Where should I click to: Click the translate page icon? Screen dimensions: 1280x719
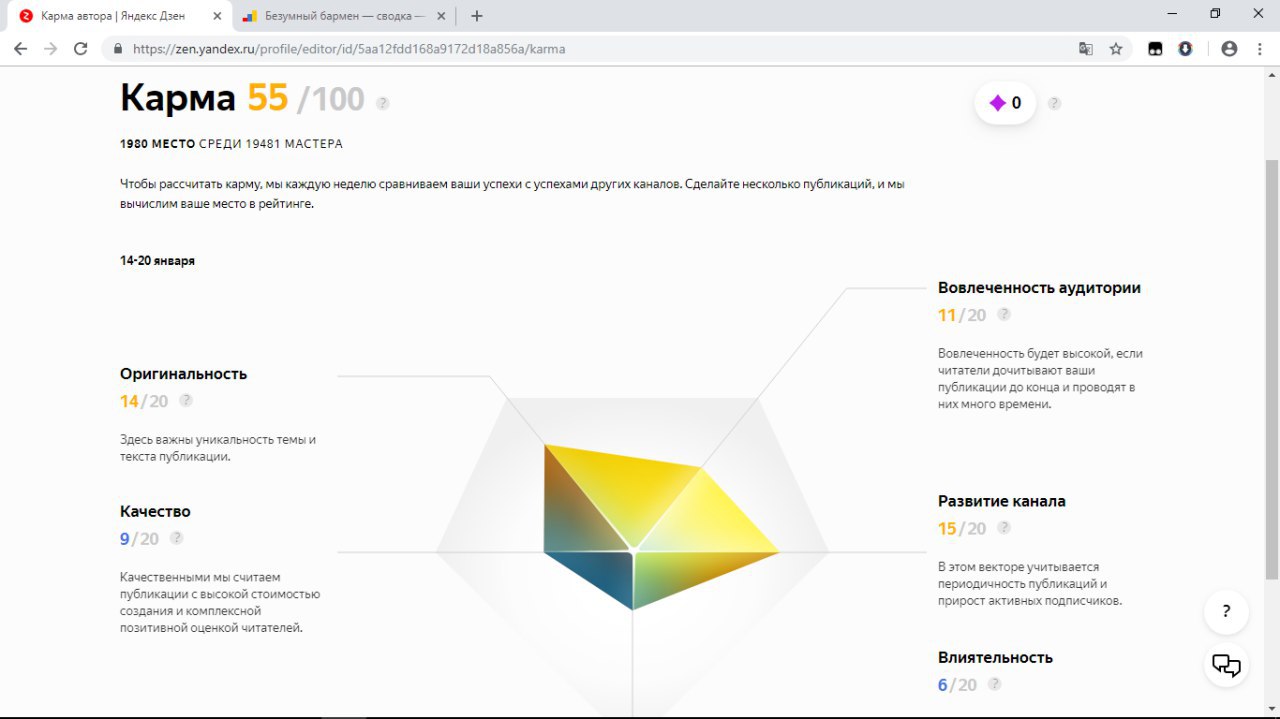(1086, 48)
